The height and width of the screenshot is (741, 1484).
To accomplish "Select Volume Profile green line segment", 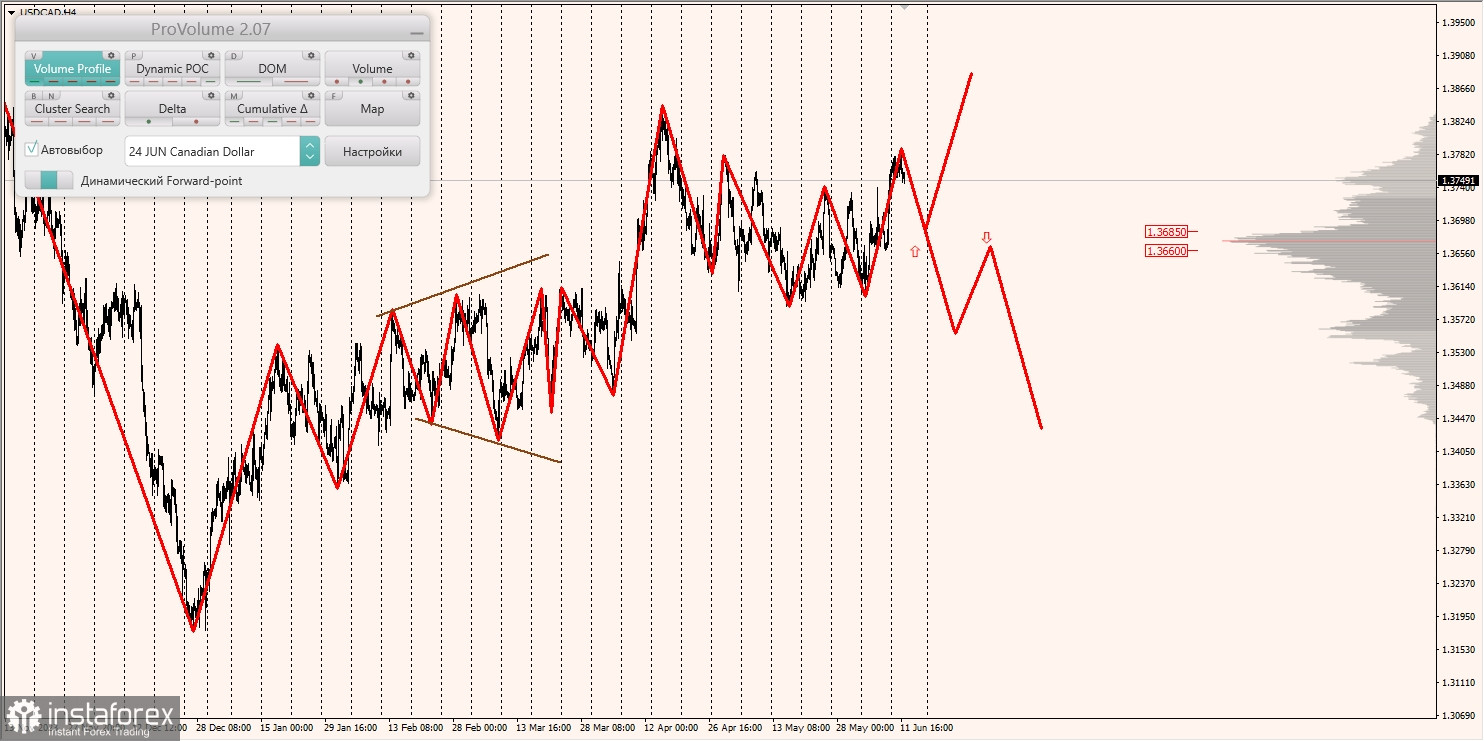I will (x=34, y=81).
